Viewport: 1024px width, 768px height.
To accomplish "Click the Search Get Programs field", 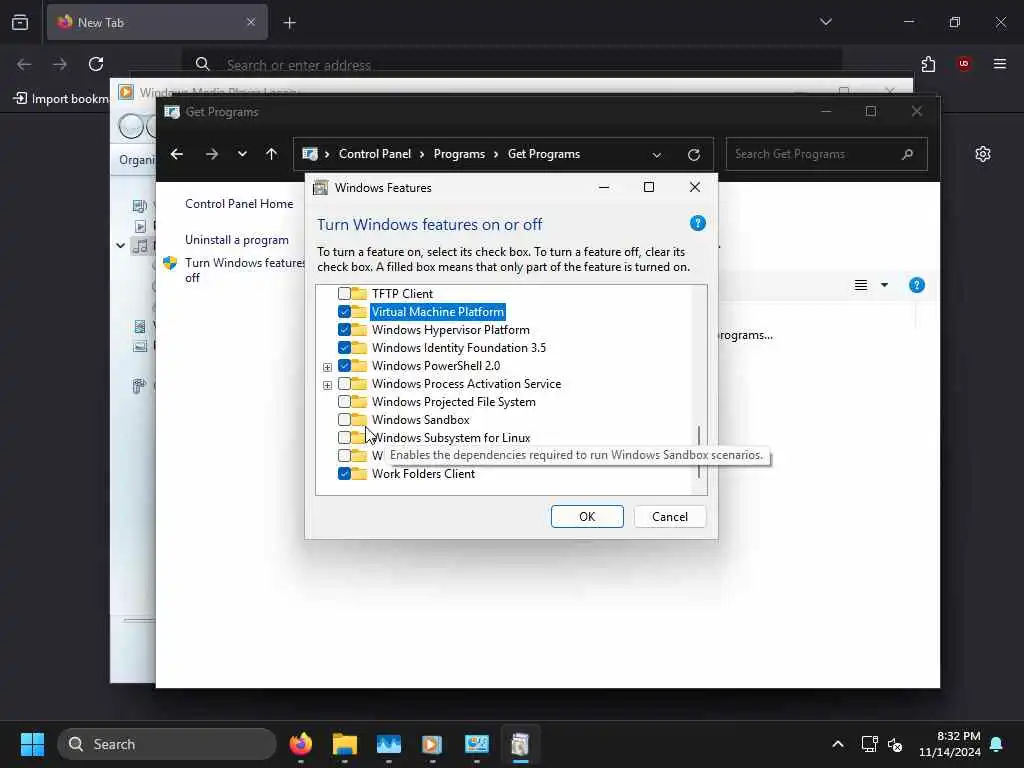I will point(826,154).
